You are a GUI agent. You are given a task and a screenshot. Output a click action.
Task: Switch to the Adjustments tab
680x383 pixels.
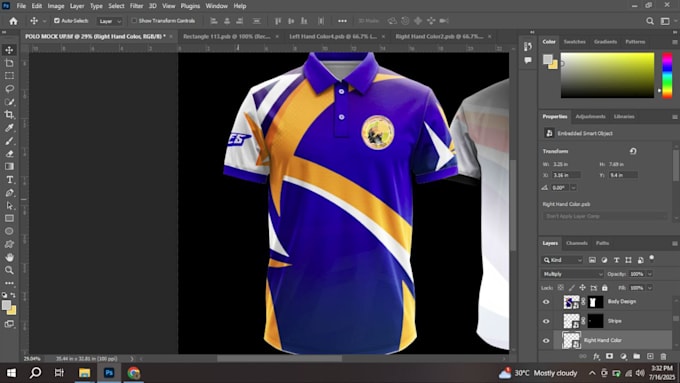[590, 117]
